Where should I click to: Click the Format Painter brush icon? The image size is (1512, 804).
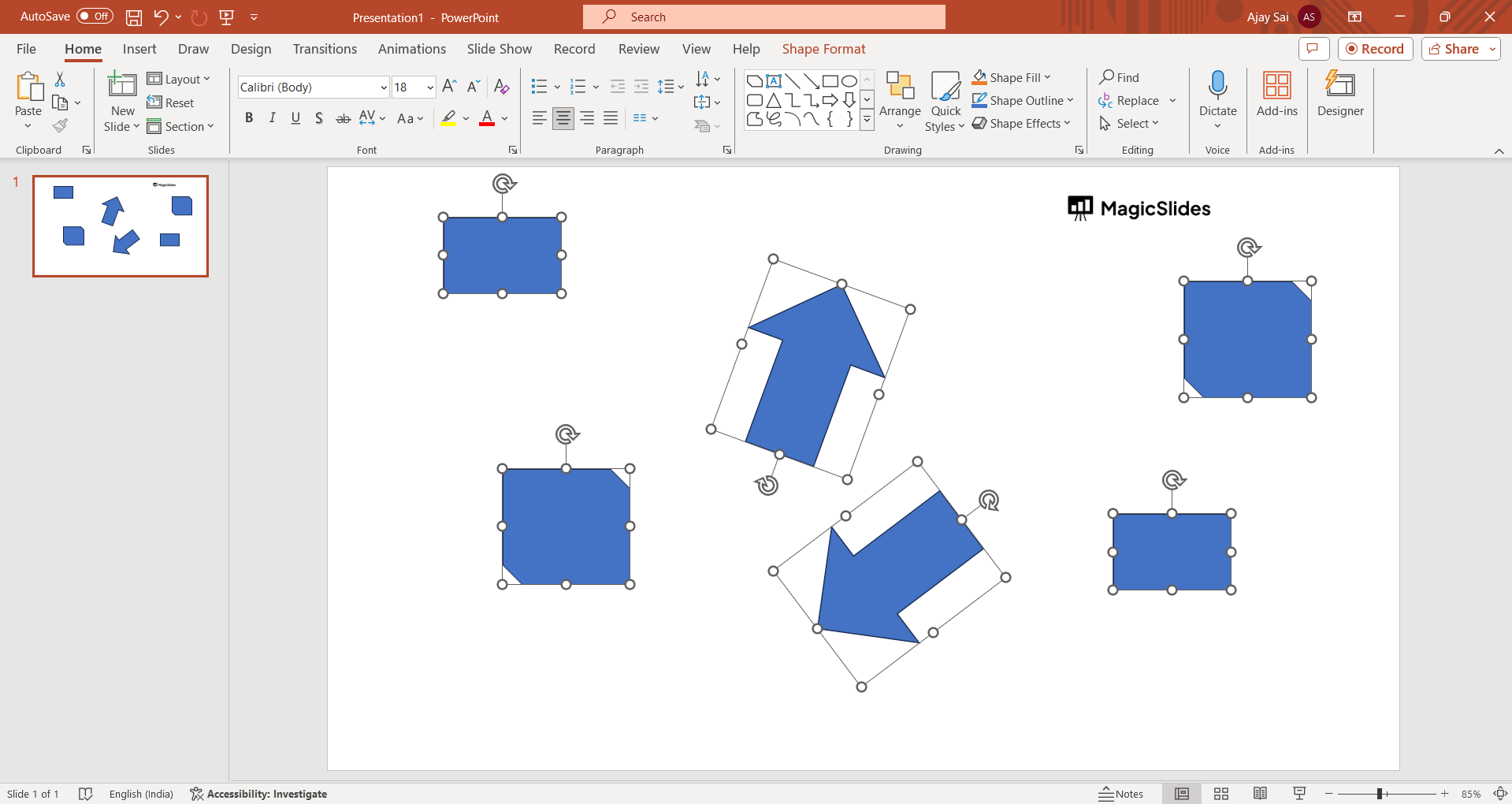tap(60, 125)
